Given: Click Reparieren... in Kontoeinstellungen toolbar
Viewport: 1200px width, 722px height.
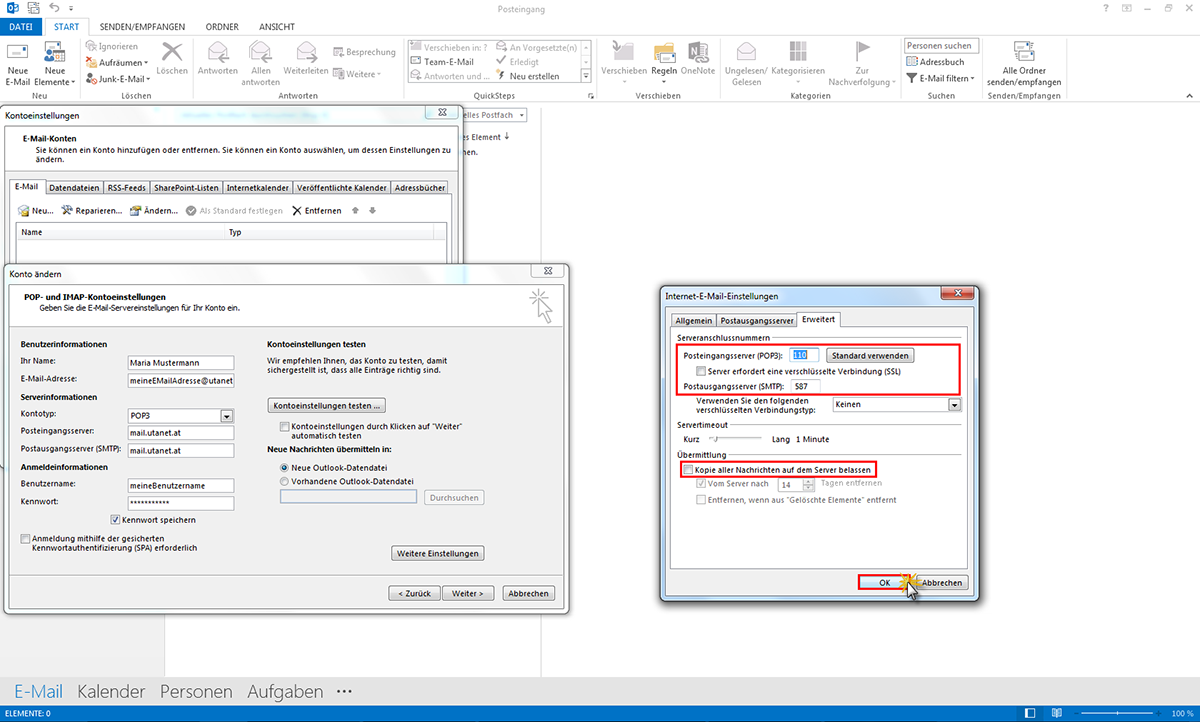Looking at the screenshot, I should tap(92, 211).
